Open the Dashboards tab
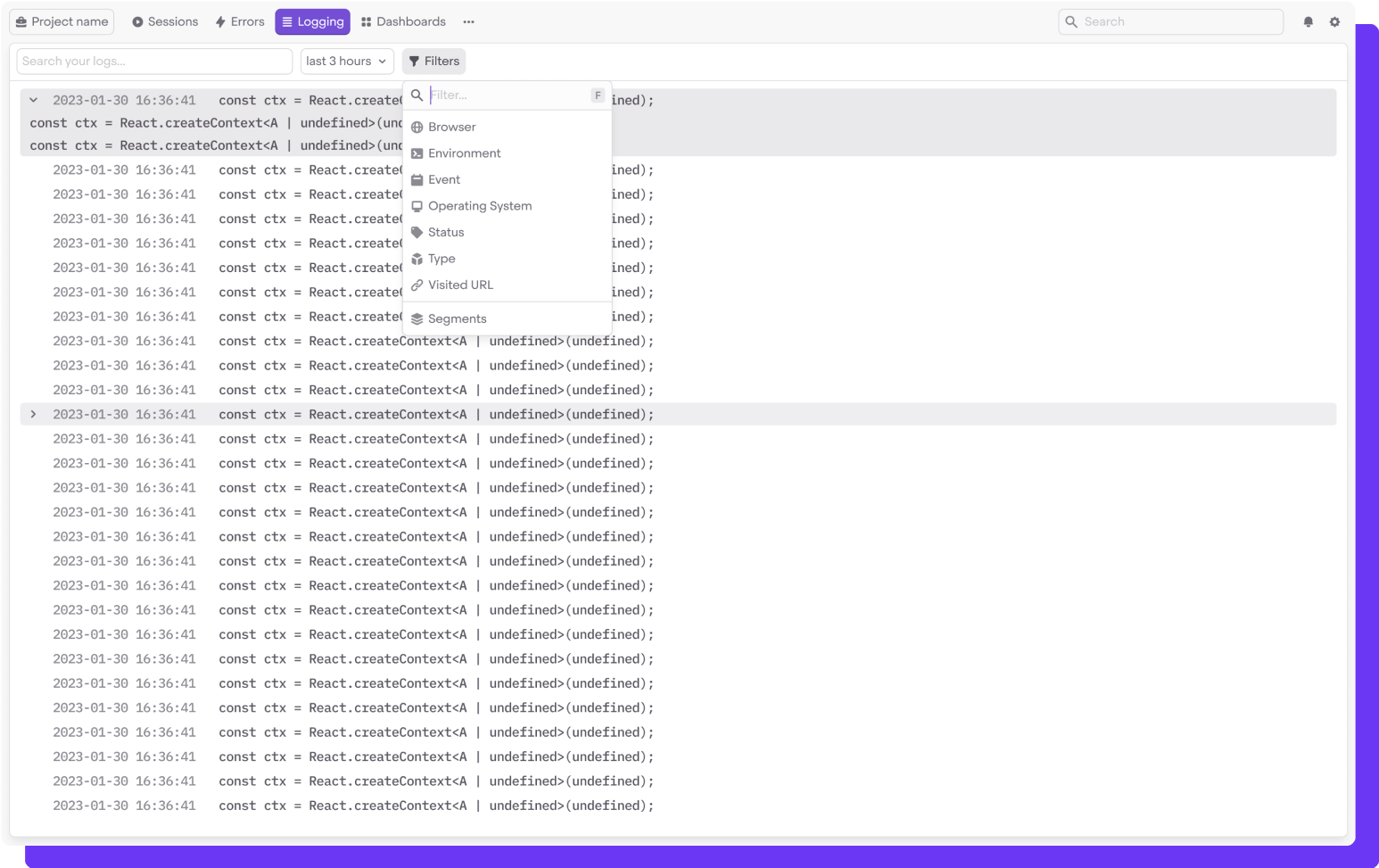Viewport: 1379px width, 868px height. [403, 21]
